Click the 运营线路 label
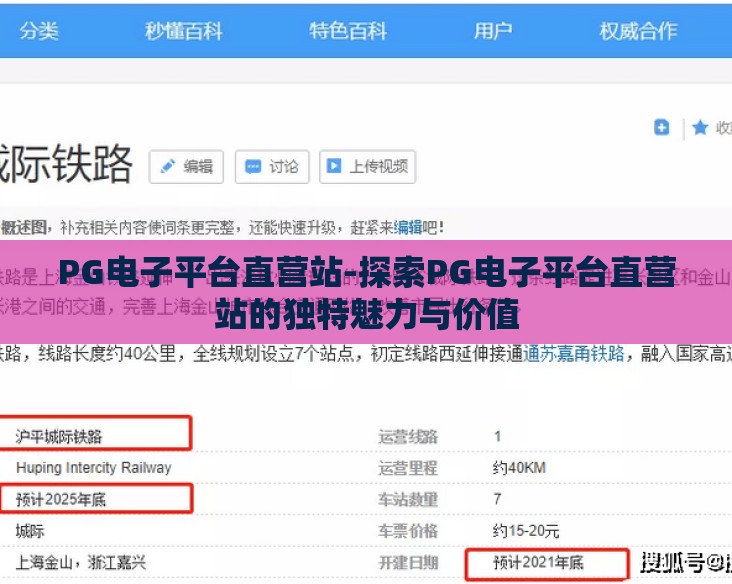 408,436
